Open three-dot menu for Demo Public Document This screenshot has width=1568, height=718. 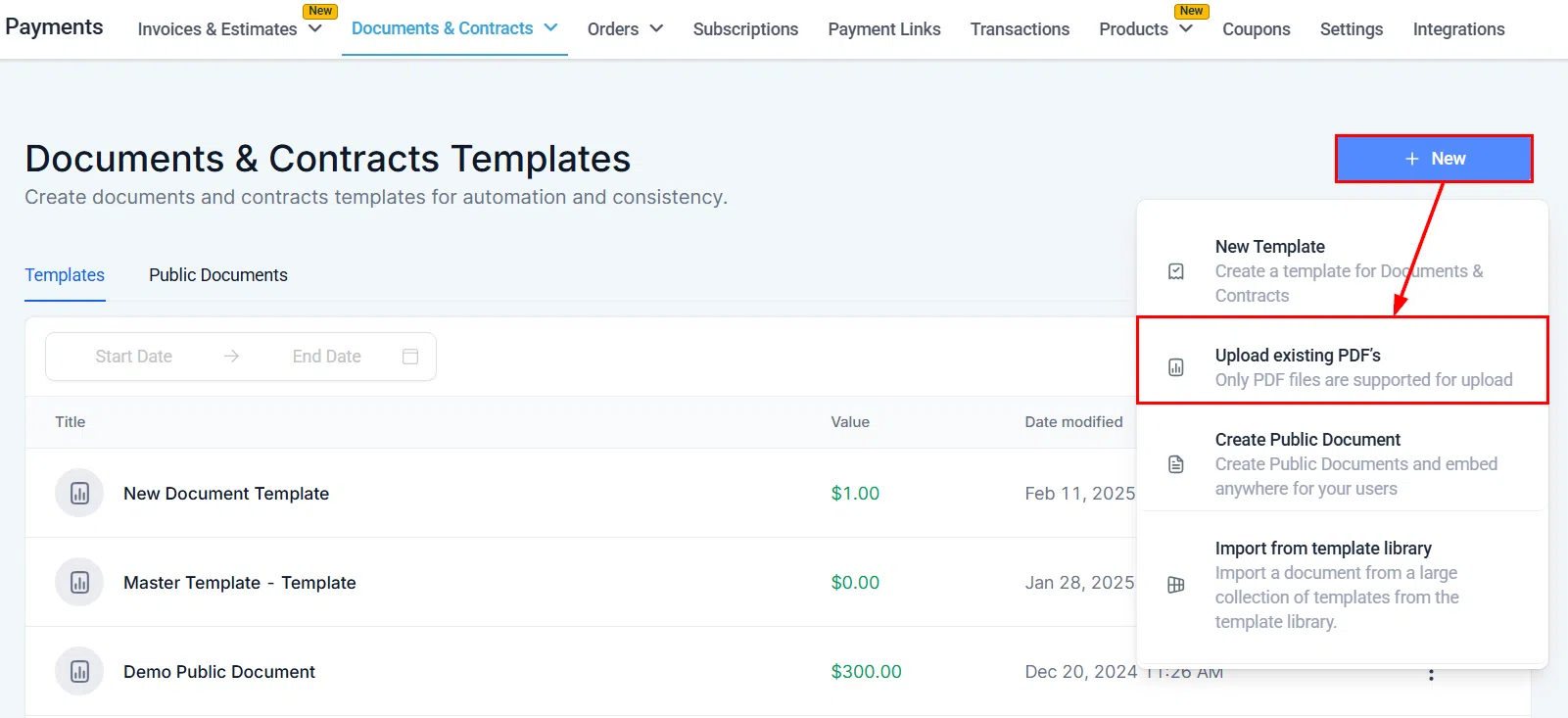pos(1431,674)
